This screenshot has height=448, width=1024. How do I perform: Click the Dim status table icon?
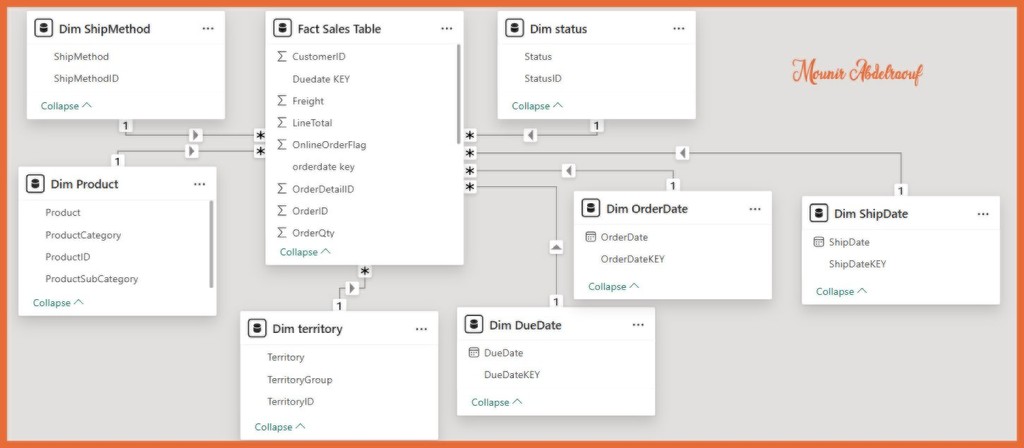click(514, 29)
